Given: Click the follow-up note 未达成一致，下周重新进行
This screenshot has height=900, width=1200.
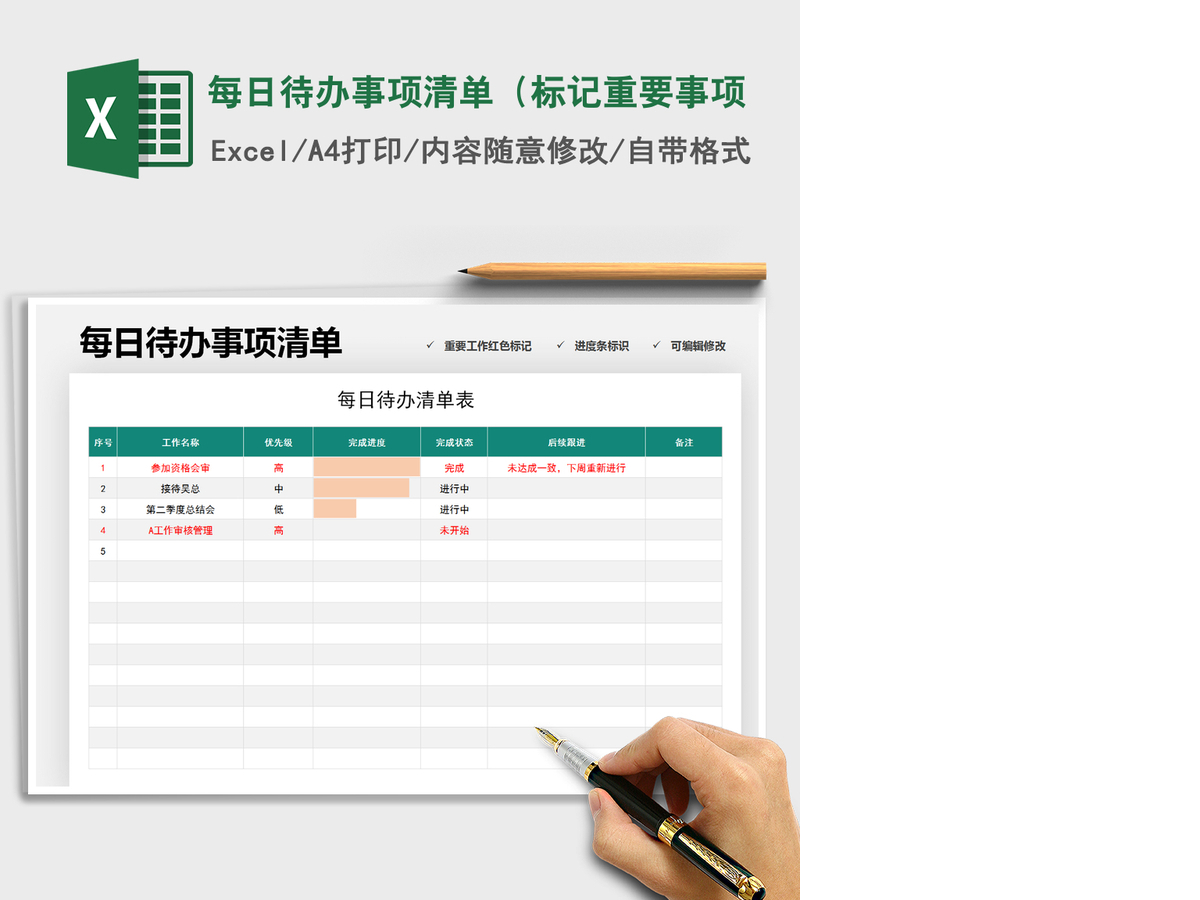Looking at the screenshot, I should coord(566,468).
